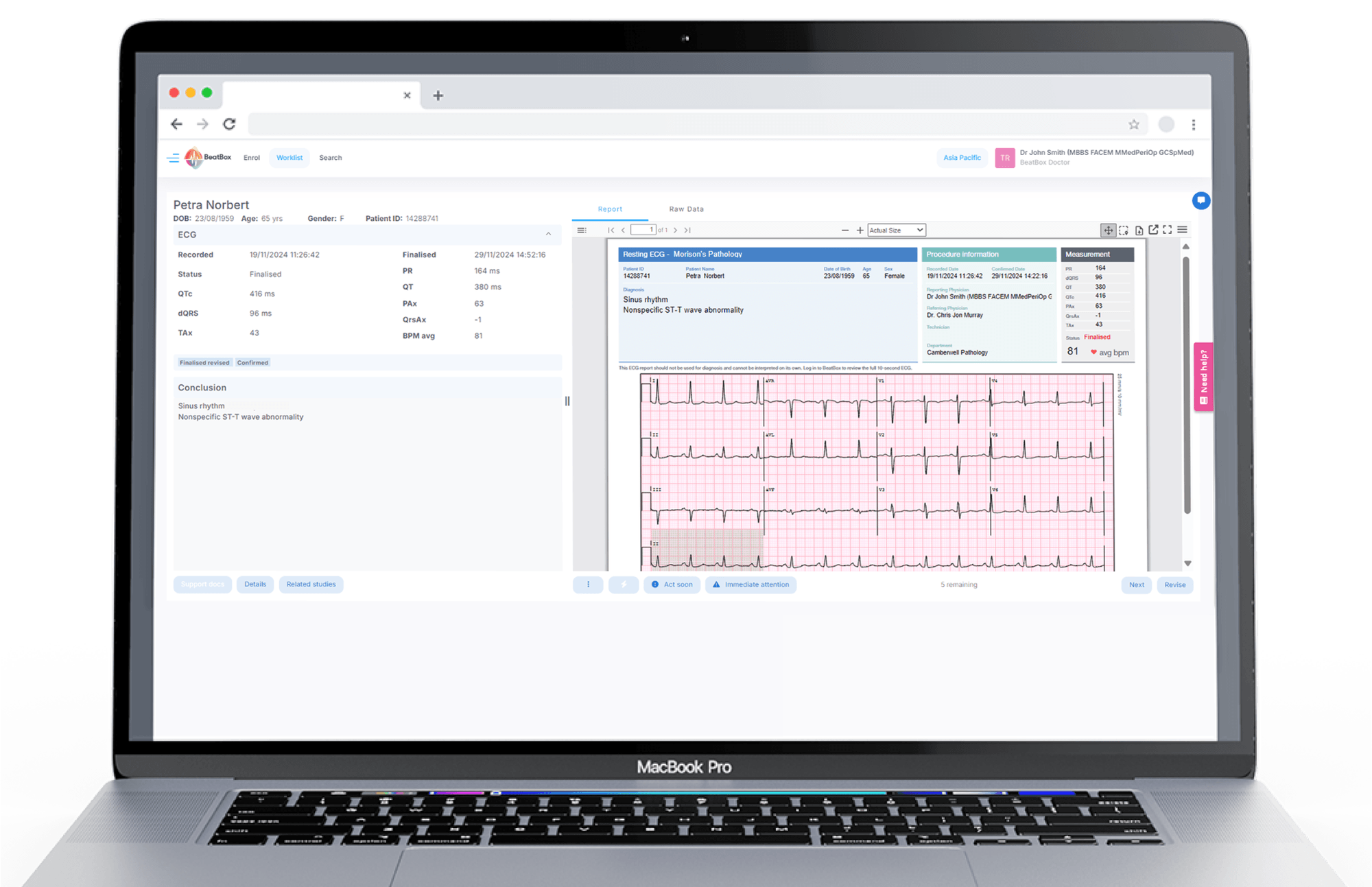The width and height of the screenshot is (1372, 887).
Task: Open Enrol in top navigation
Action: 252,158
